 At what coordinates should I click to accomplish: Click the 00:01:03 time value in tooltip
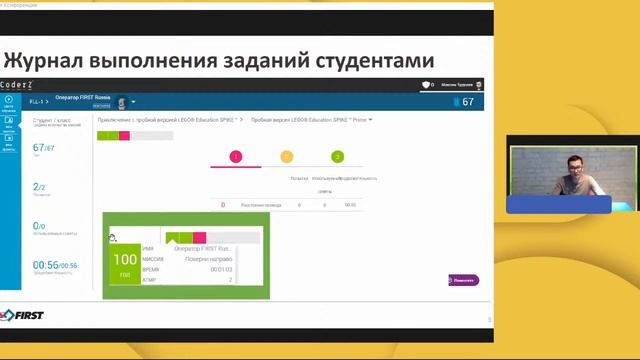click(221, 270)
